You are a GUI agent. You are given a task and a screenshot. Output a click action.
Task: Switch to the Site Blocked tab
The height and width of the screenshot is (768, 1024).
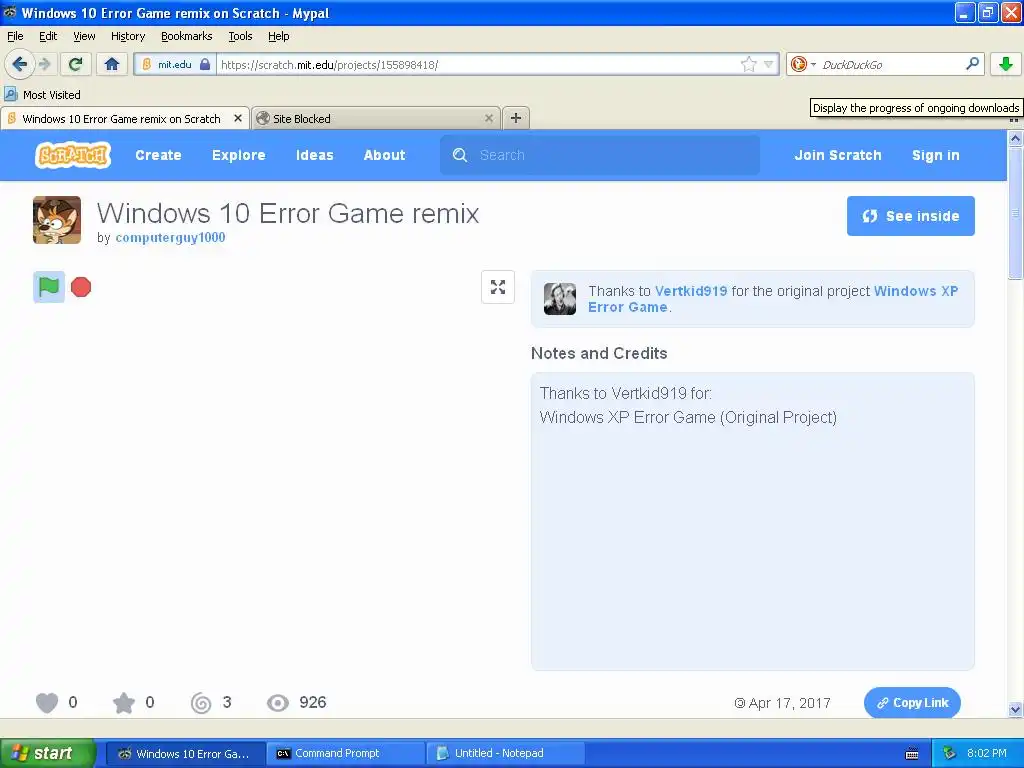[376, 118]
